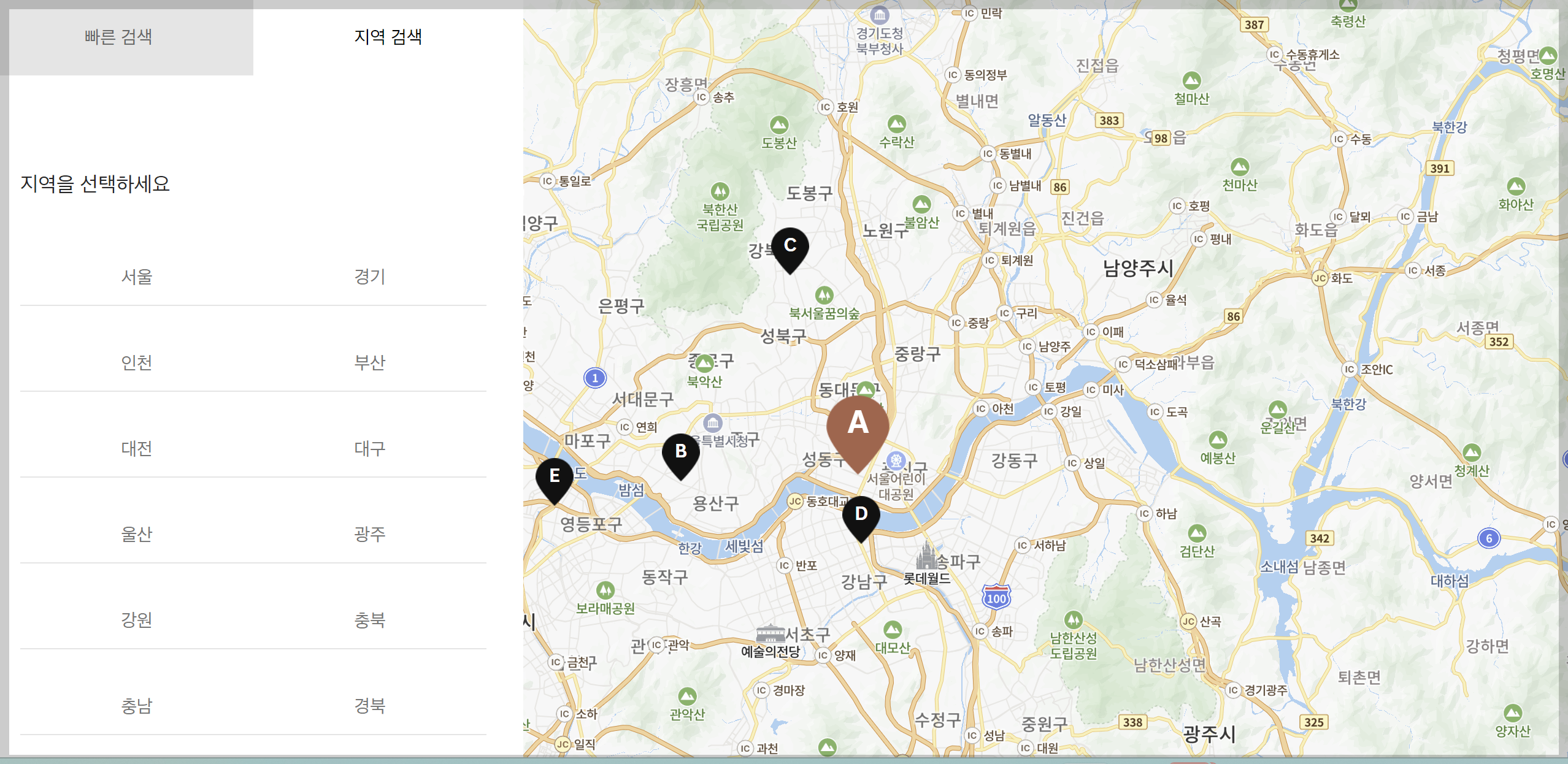The width and height of the screenshot is (1568, 764).
Task: Choose the 경기 region
Action: pyautogui.click(x=369, y=277)
